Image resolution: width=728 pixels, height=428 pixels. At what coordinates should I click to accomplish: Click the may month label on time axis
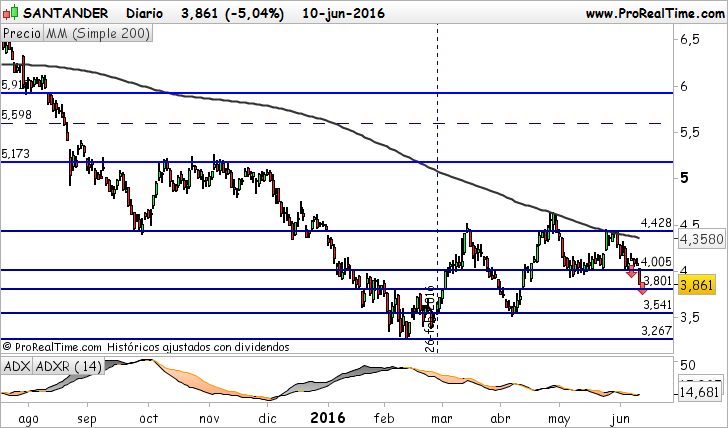point(559,420)
